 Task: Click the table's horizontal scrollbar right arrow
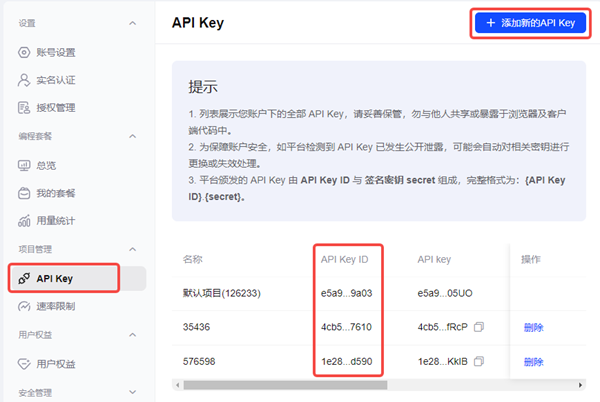[x=581, y=384]
